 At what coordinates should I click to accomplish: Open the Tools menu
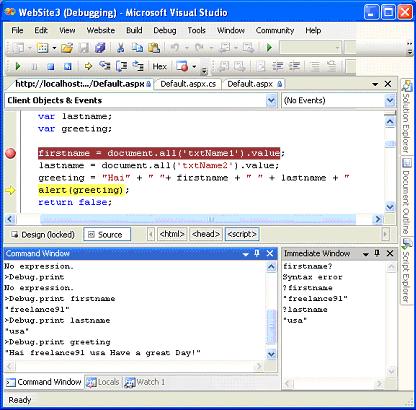click(196, 30)
